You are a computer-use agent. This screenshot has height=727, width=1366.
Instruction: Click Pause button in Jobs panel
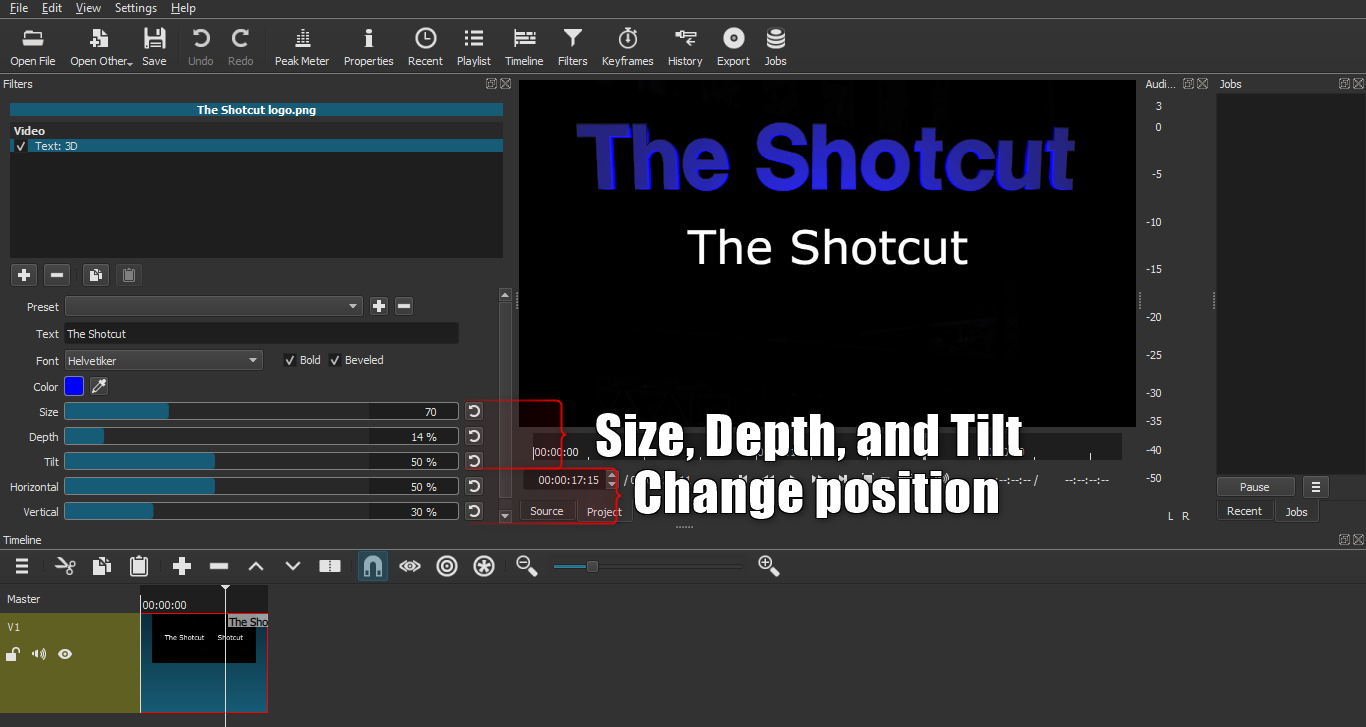pyautogui.click(x=1255, y=487)
